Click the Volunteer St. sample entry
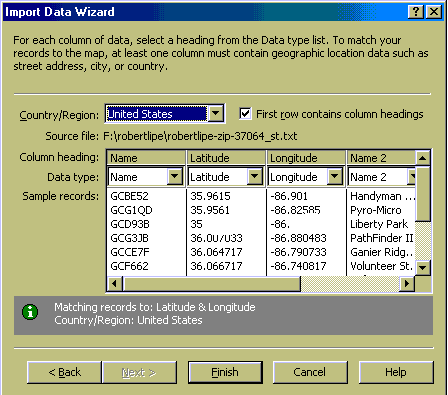The height and width of the screenshot is (395, 448). [382, 266]
